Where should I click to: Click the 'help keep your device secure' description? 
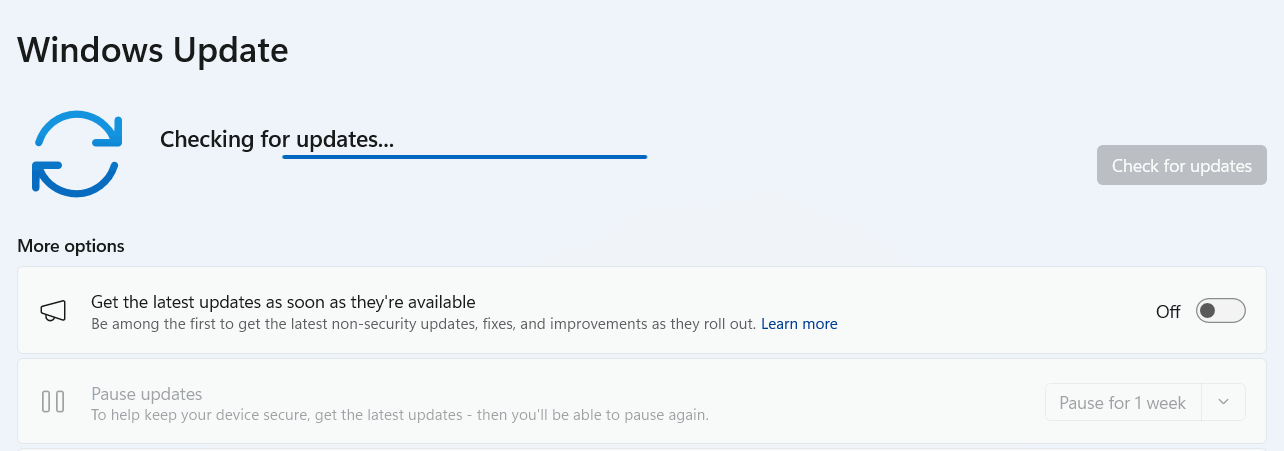400,414
